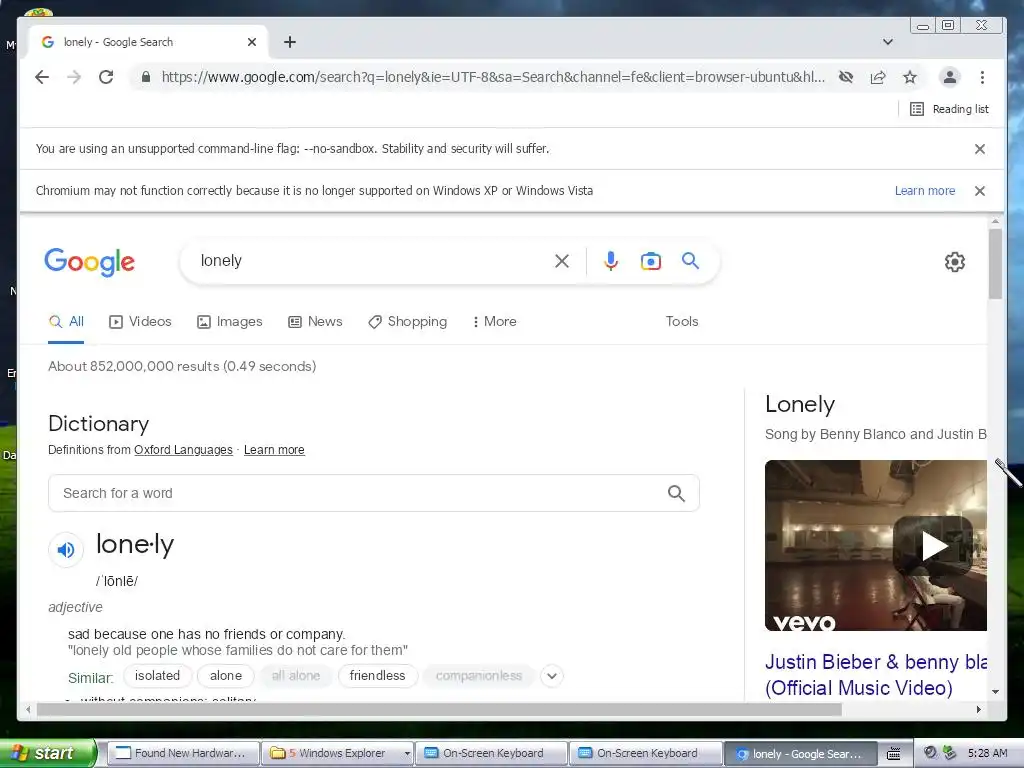The width and height of the screenshot is (1024, 768).
Task: Click the 'companionless' synonym chip
Action: click(479, 676)
